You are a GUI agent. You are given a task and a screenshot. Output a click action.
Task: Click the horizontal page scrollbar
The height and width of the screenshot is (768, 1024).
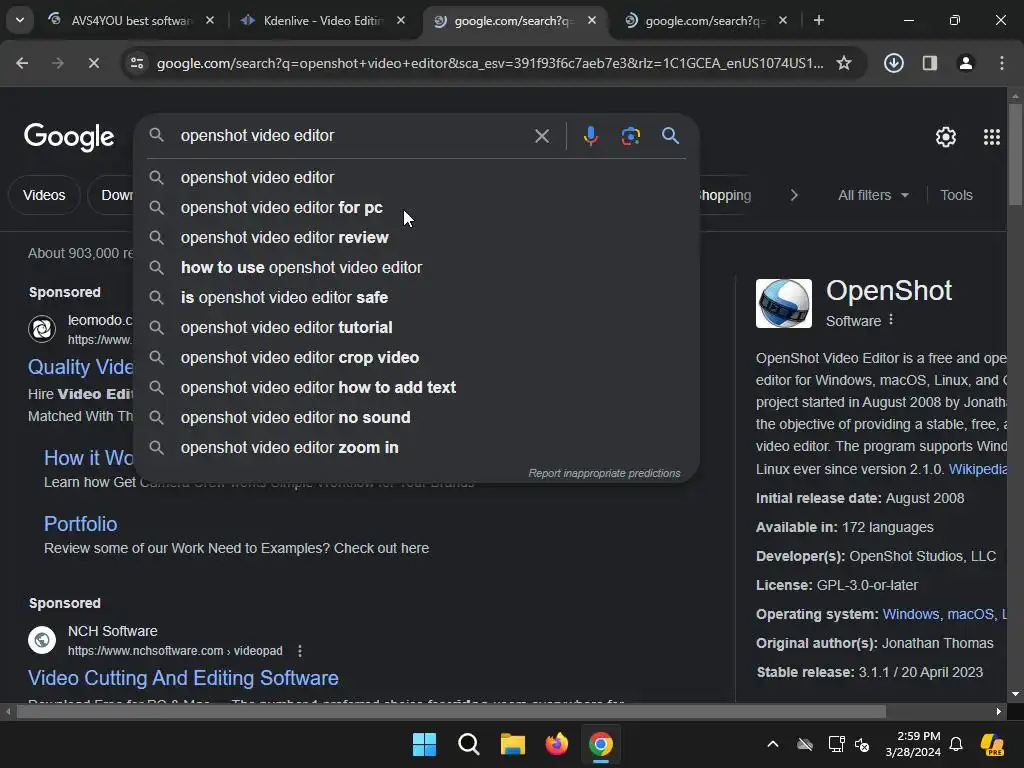pyautogui.click(x=451, y=711)
